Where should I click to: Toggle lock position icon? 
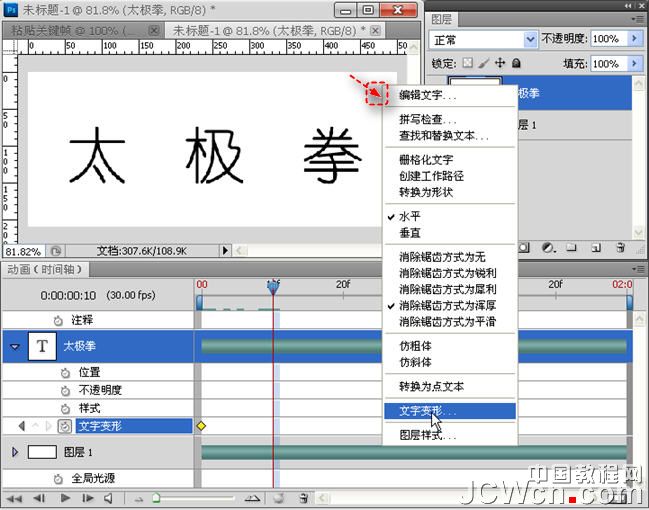point(500,63)
